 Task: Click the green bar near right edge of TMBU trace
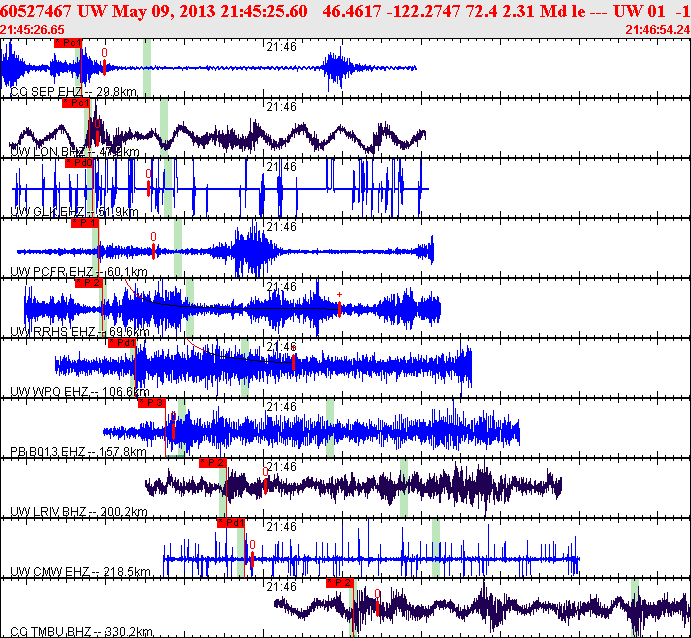pos(635,608)
